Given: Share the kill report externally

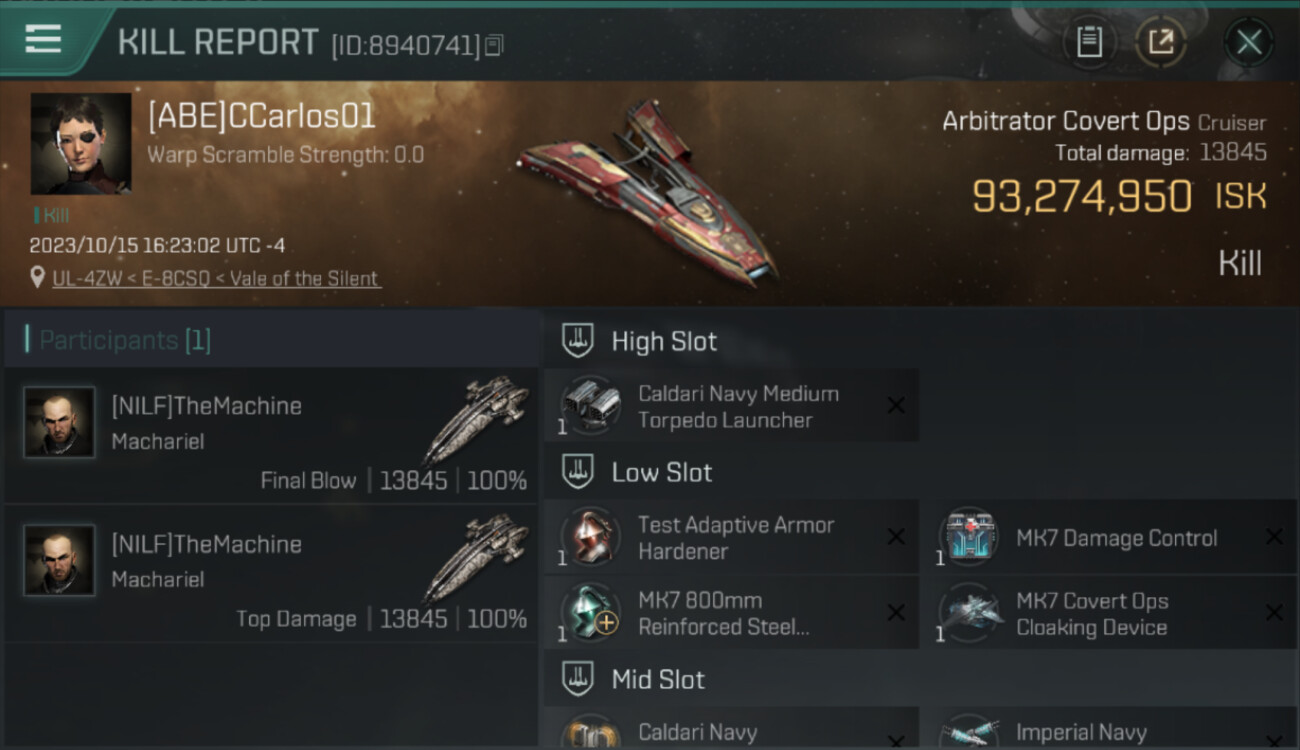Looking at the screenshot, I should 1160,42.
